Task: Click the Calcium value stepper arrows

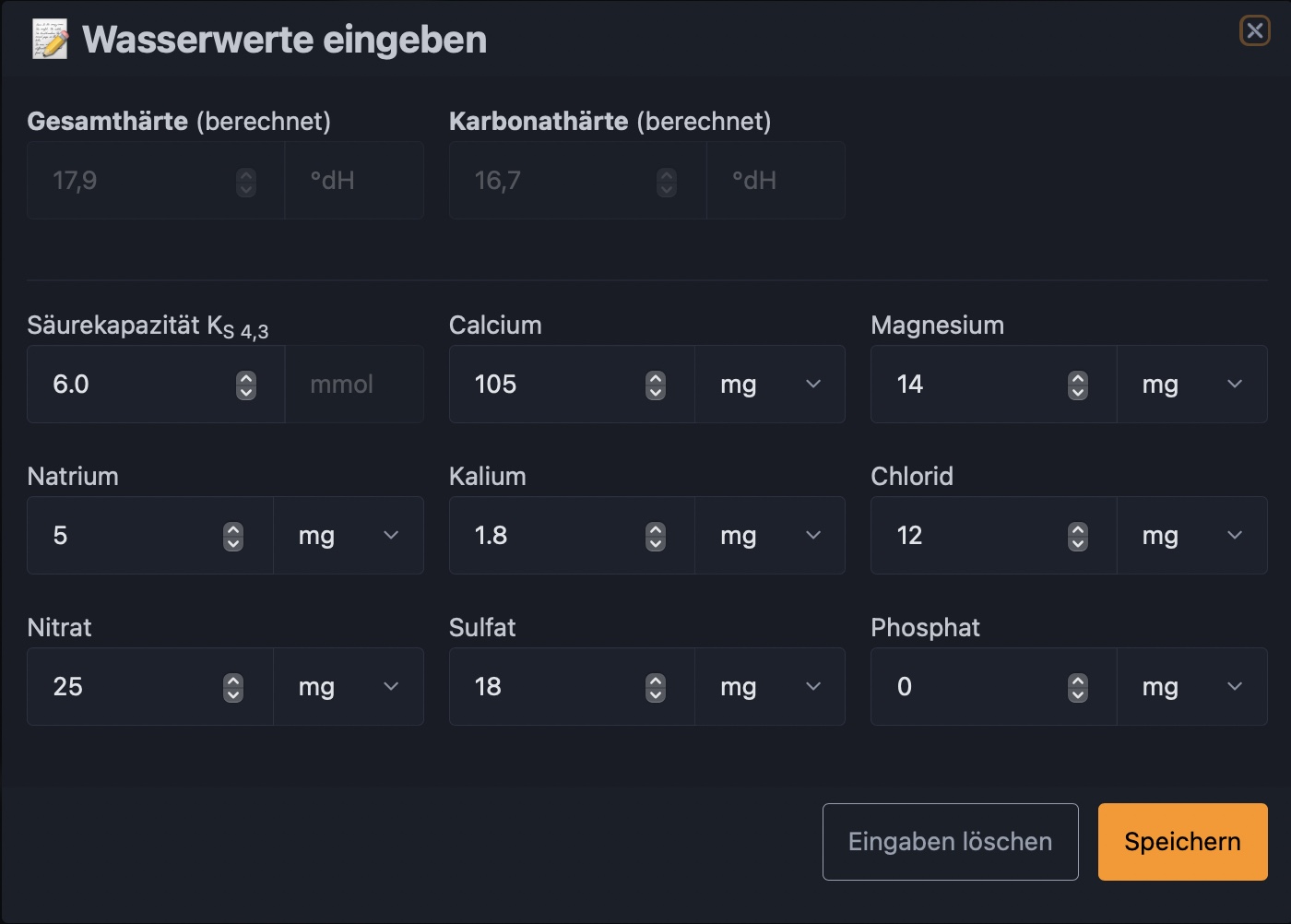Action: [x=656, y=385]
